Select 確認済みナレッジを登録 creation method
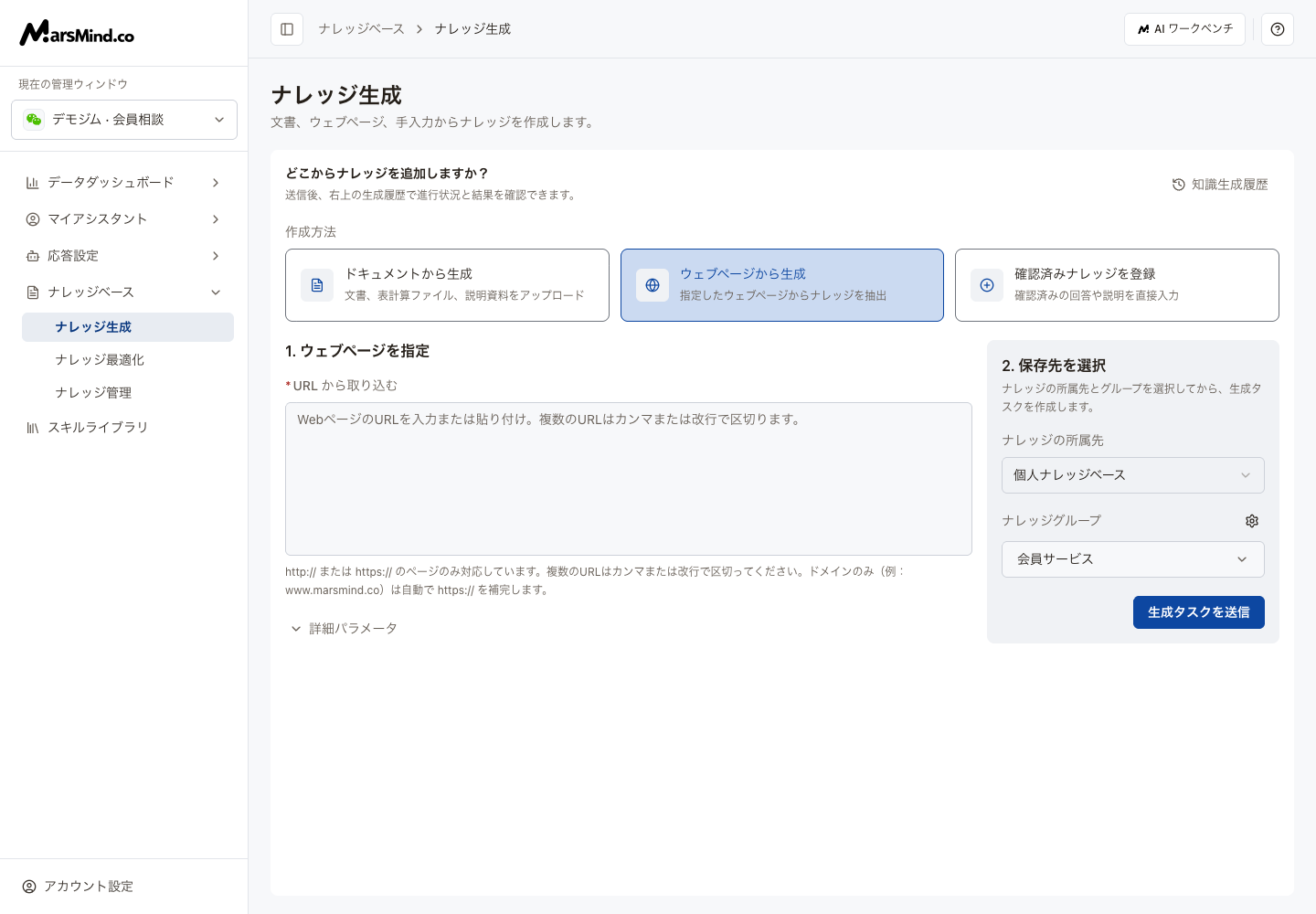 pyautogui.click(x=1117, y=285)
